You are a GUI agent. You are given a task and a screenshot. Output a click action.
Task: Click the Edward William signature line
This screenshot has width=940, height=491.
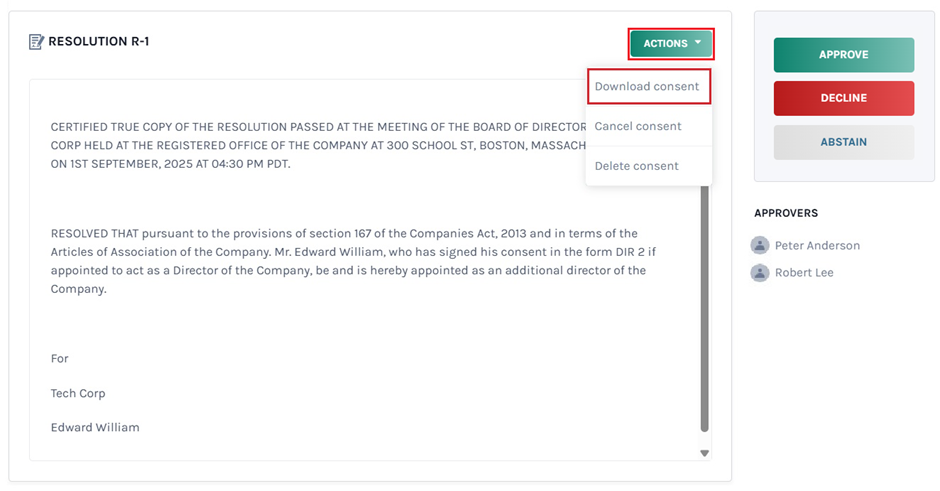[95, 427]
